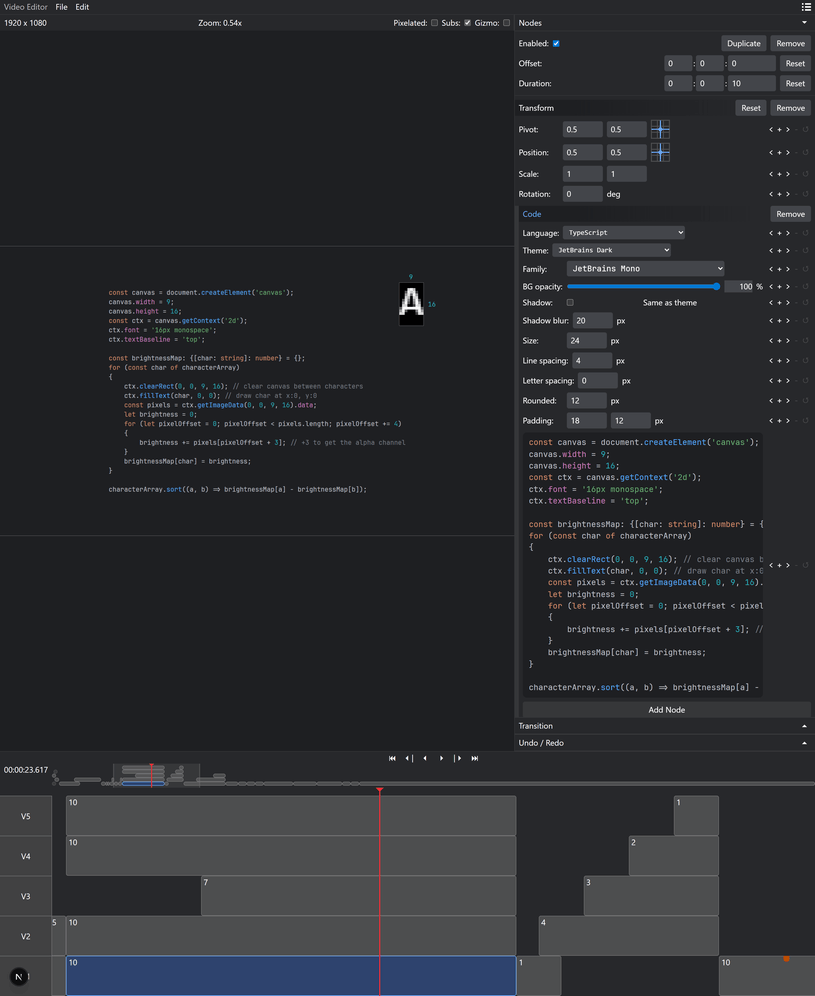This screenshot has width=815, height=996.
Task: Open the font Family dropdown
Action: tap(645, 269)
